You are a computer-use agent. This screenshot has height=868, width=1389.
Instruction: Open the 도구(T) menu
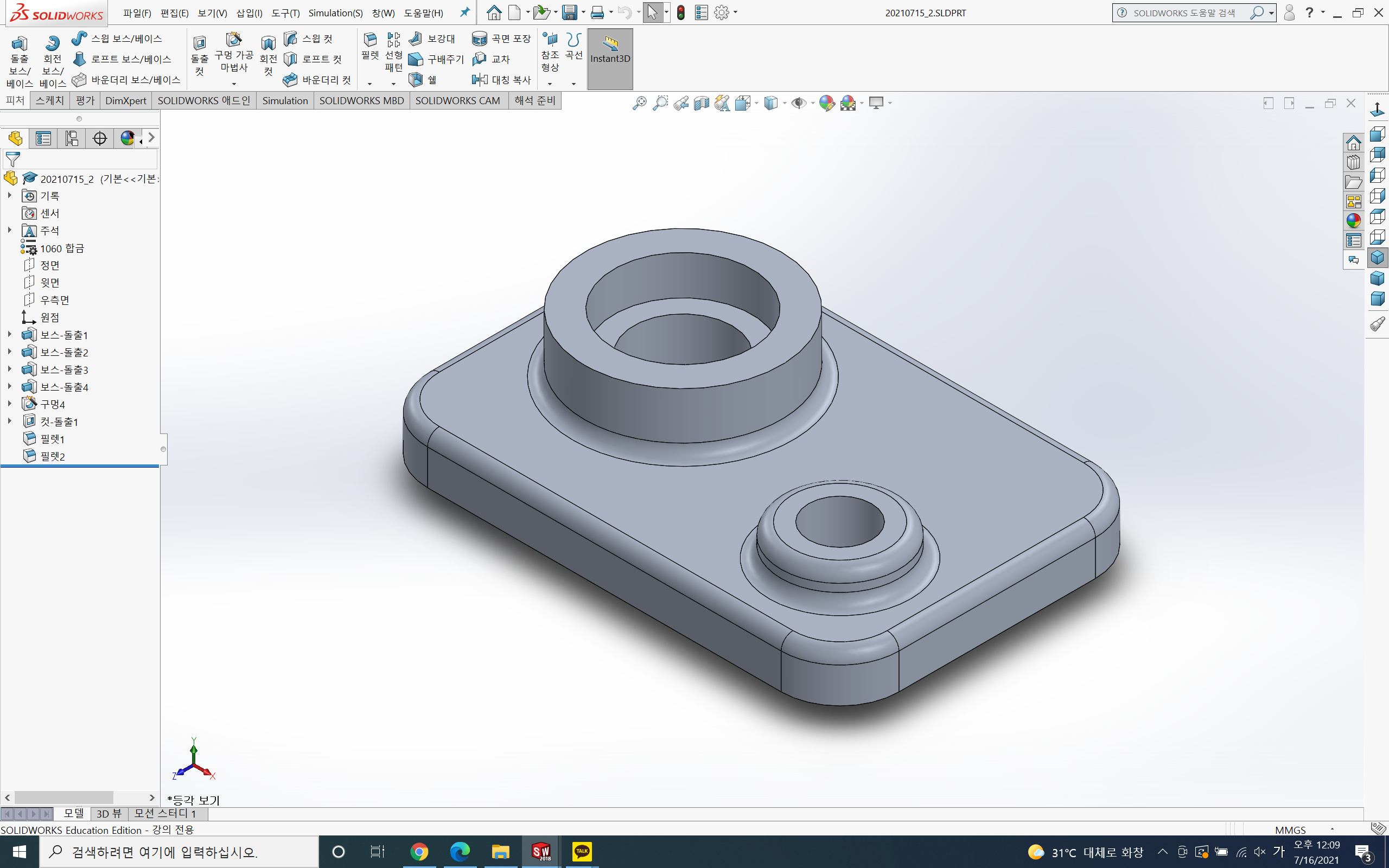tap(285, 12)
